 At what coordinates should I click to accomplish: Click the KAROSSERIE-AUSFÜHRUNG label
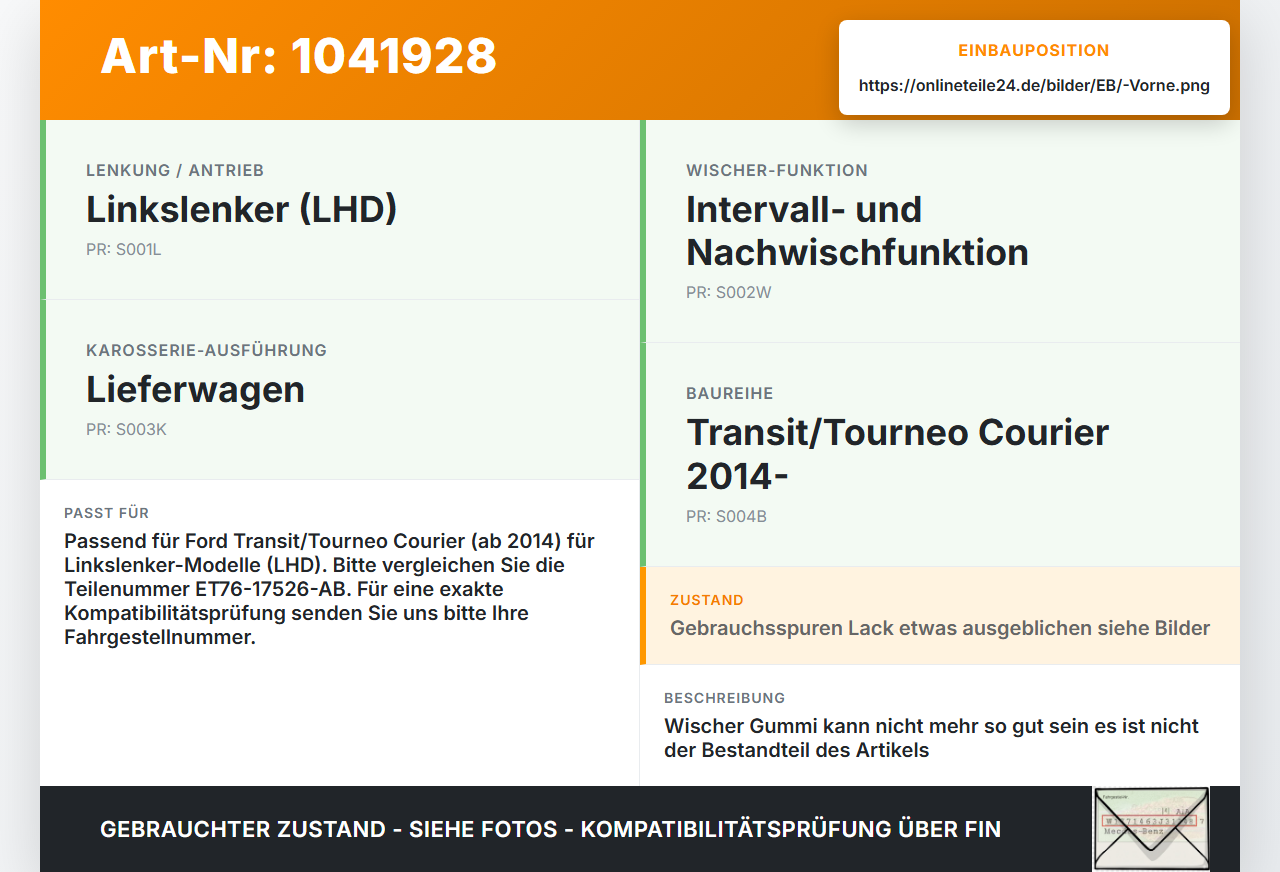click(207, 351)
